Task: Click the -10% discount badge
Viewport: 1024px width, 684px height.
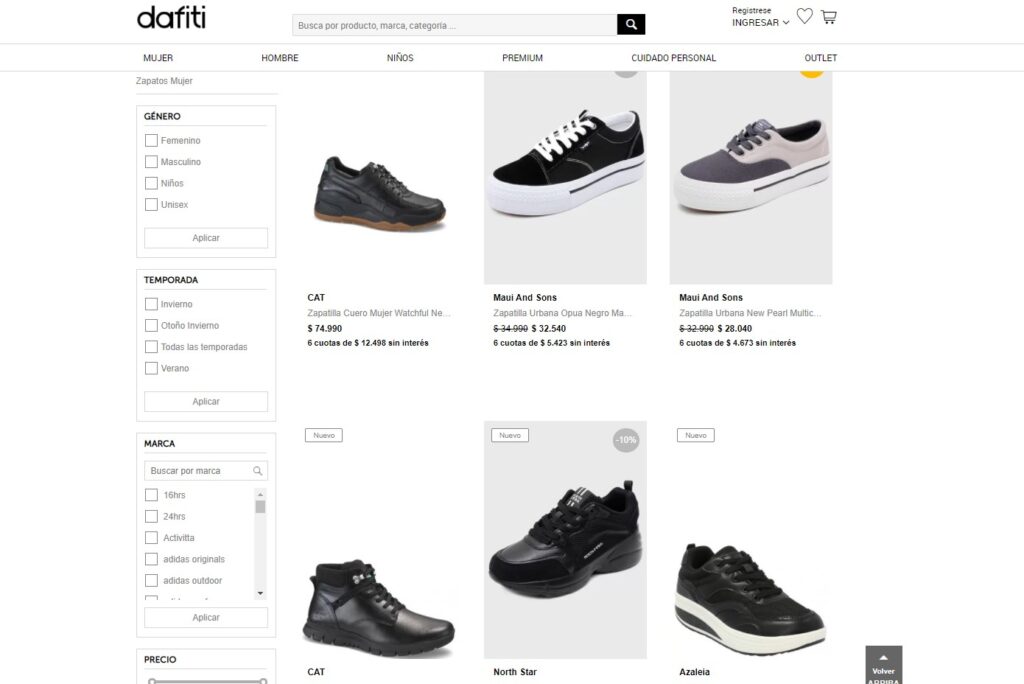Action: pos(626,440)
